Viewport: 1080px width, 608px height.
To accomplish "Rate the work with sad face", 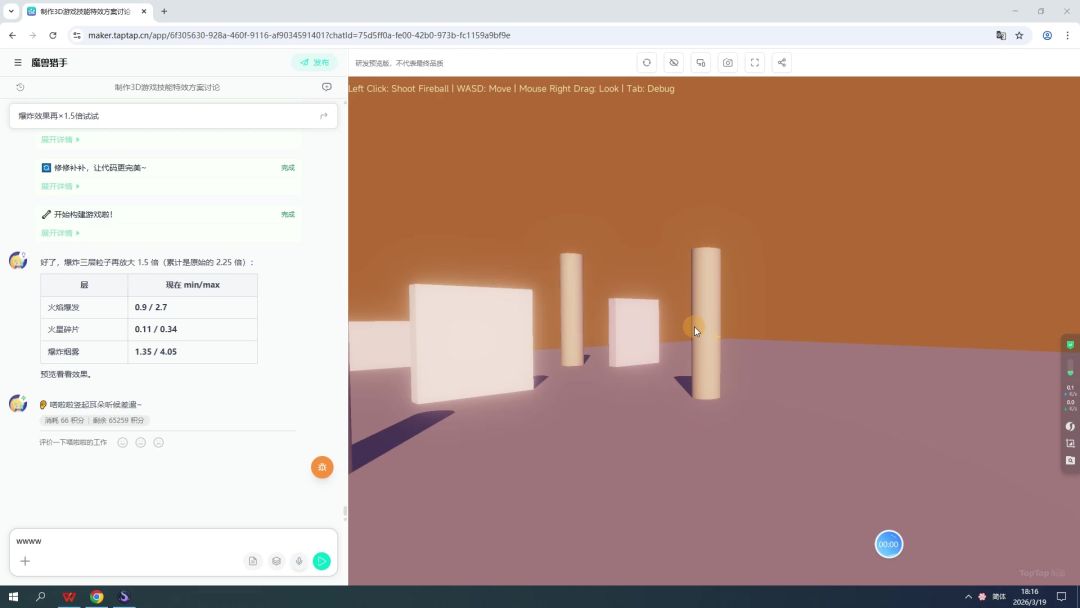I will [158, 442].
